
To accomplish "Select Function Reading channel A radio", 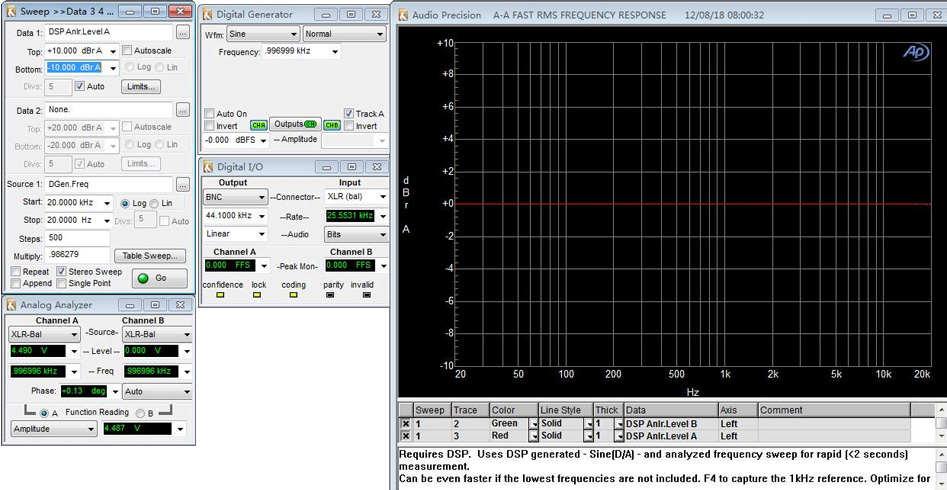I will [44, 413].
